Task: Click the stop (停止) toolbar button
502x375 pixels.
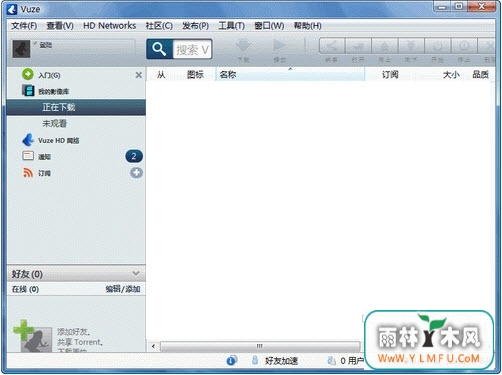Action: 464,46
